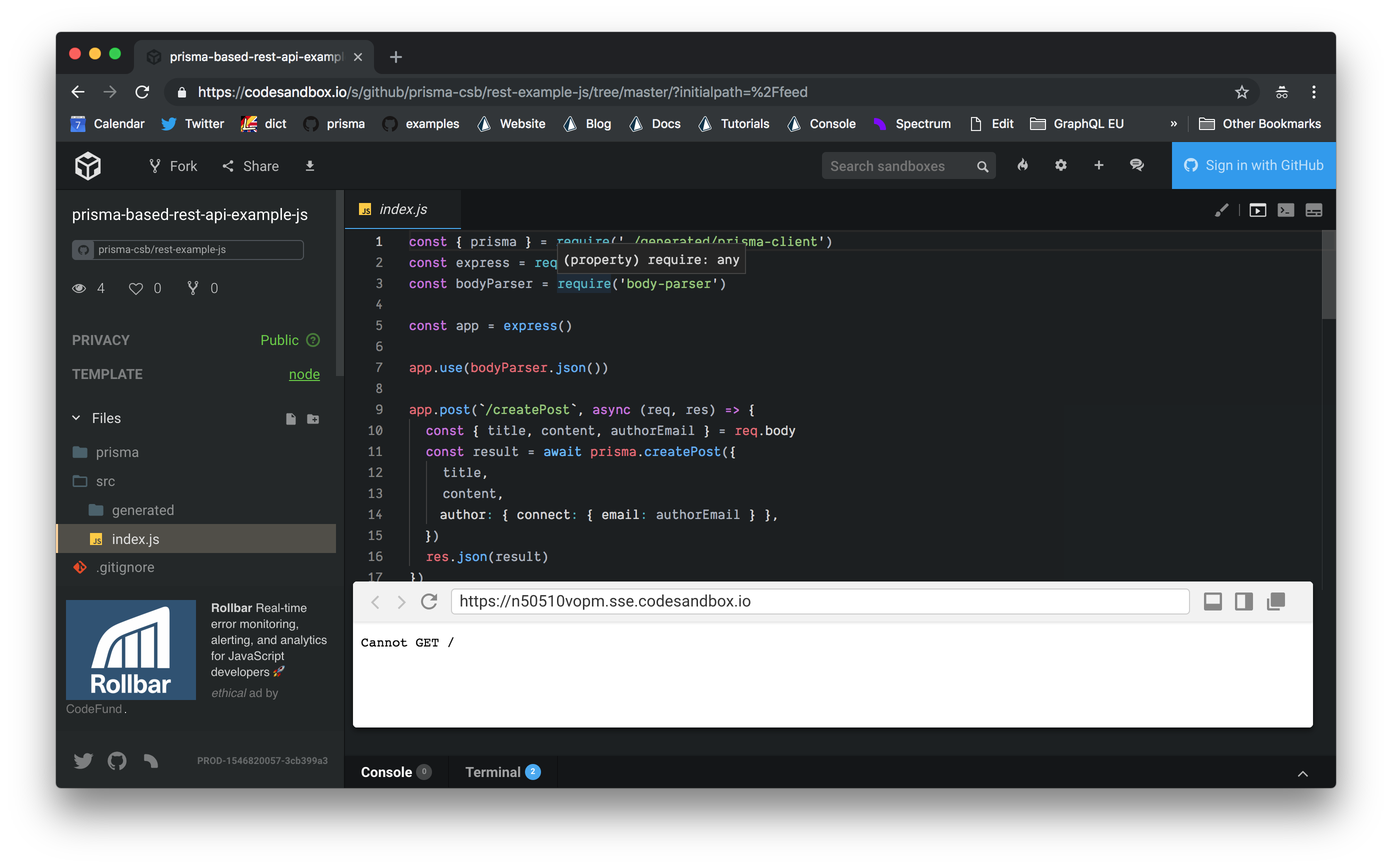Screen dimensions: 1392x868
Task: Toggle the browser preview pane icon
Action: coord(1257,210)
